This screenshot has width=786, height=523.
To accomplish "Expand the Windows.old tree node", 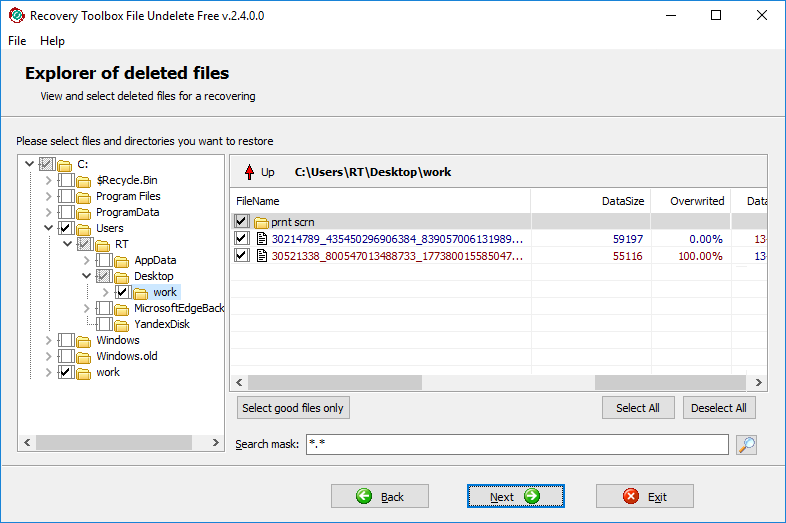I will [x=48, y=357].
